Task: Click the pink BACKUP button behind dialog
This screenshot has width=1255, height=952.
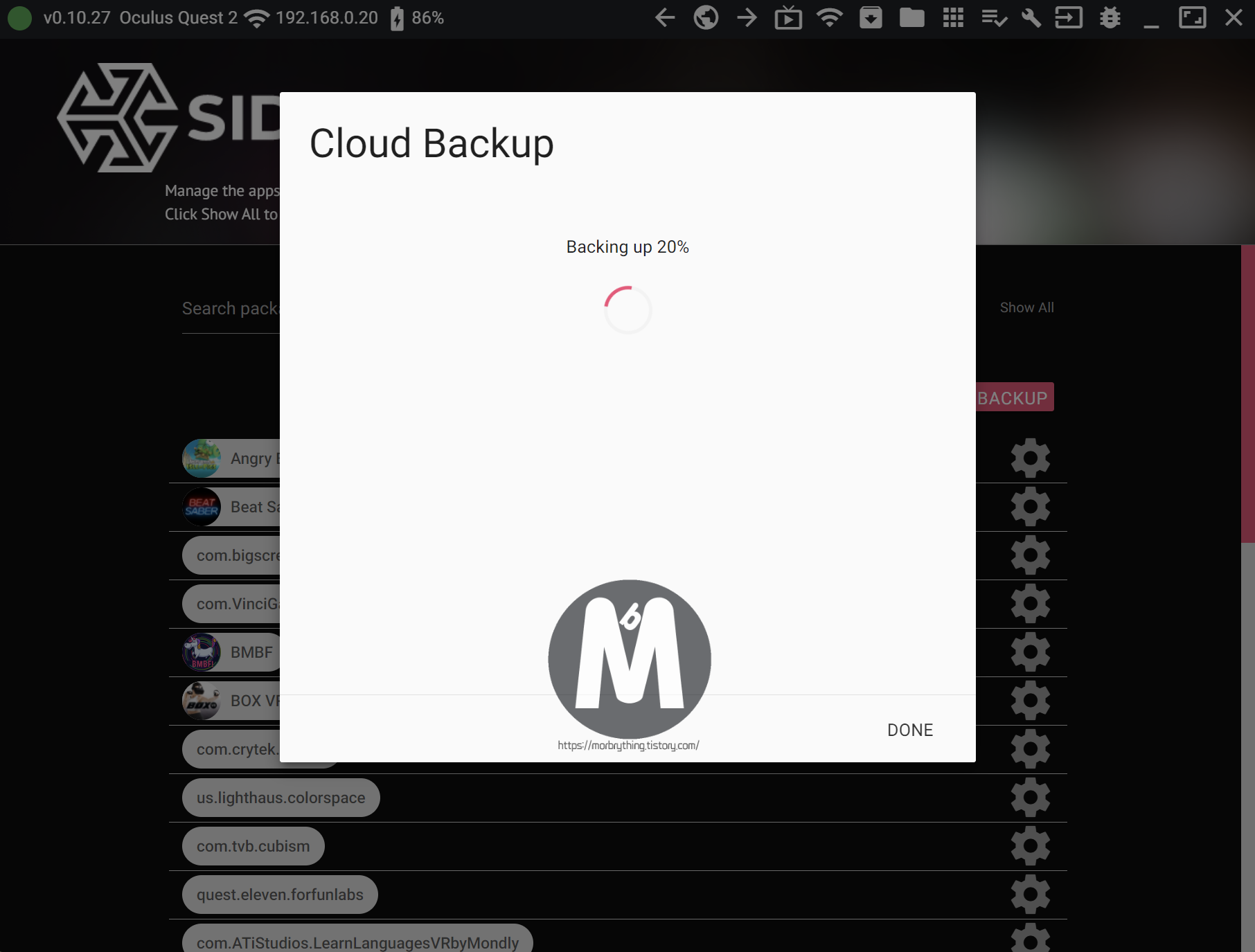Action: pyautogui.click(x=1015, y=397)
